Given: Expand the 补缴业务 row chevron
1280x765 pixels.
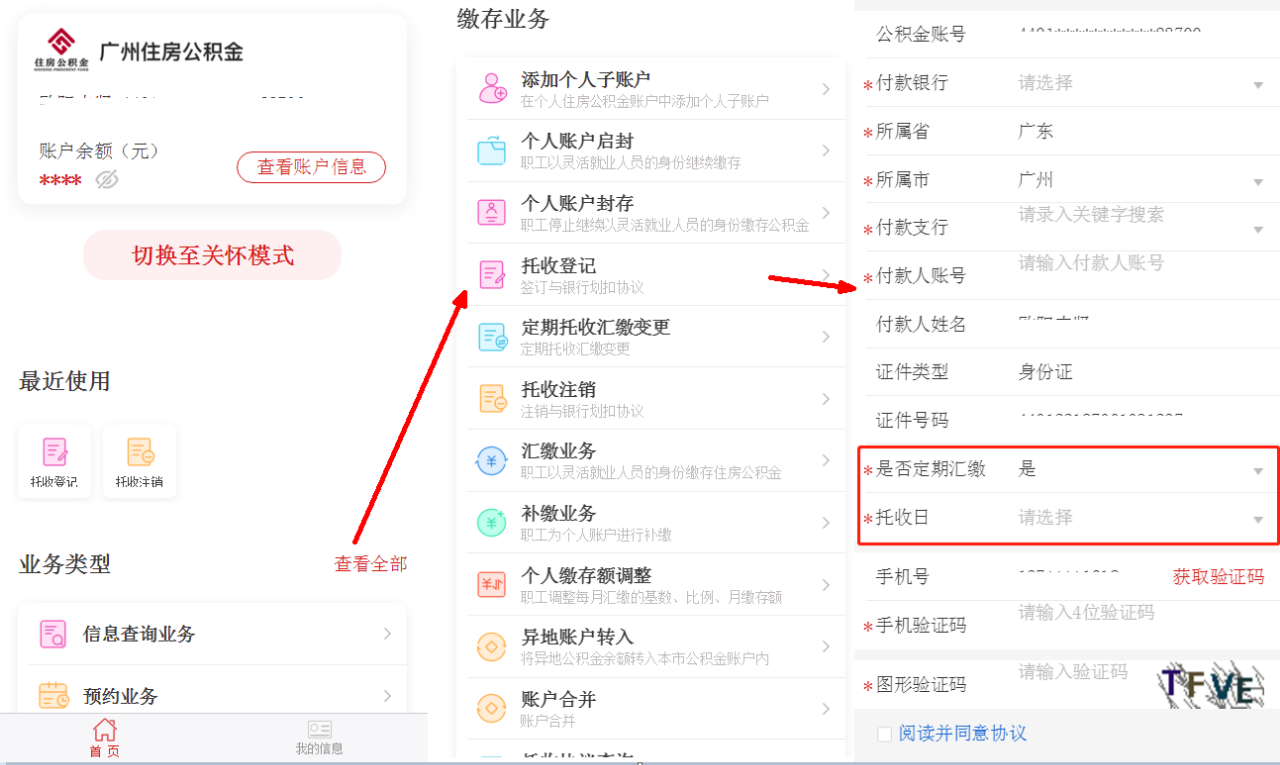Looking at the screenshot, I should 826,522.
